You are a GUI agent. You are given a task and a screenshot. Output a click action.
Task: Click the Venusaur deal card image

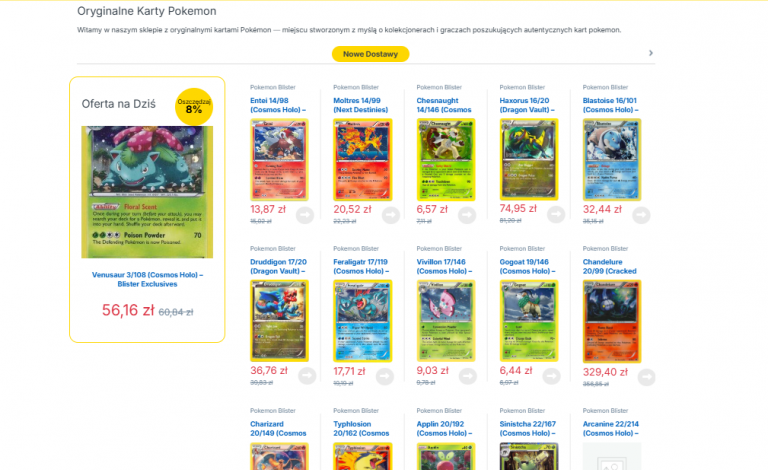click(147, 192)
